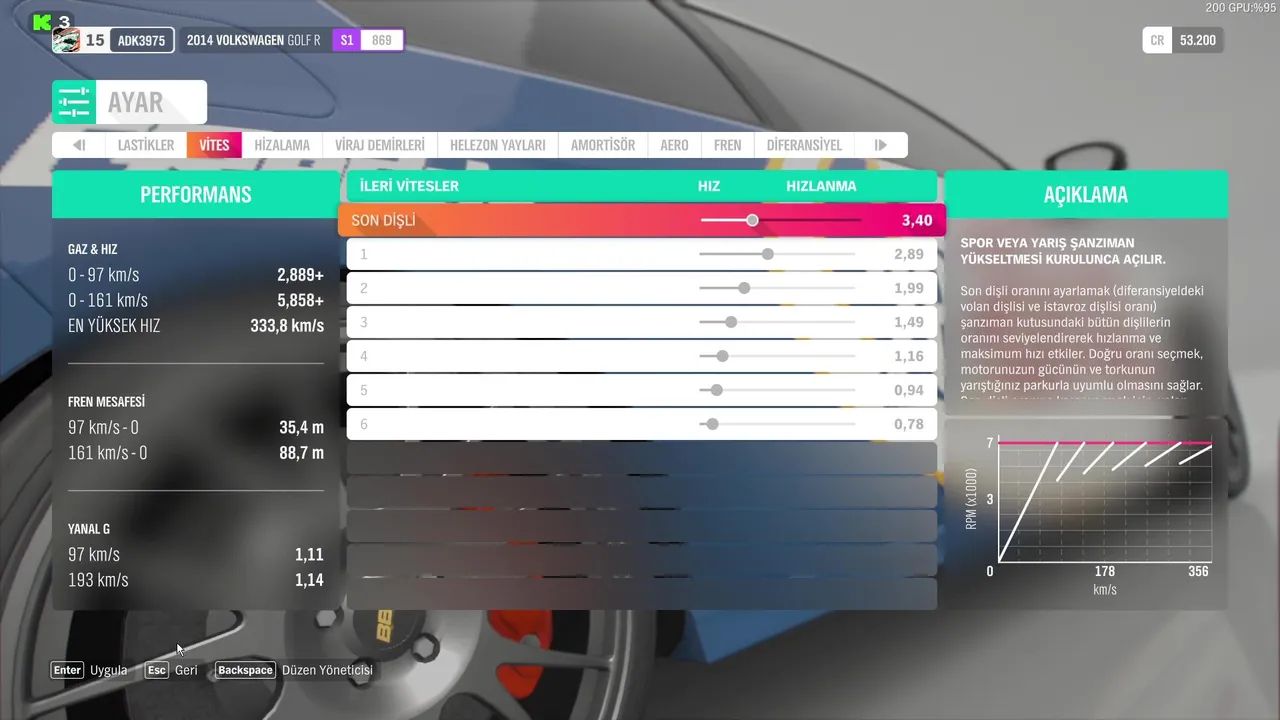Screen dimensions: 1280x720
Task: Click the ADK3975 player name tag
Action: point(141,40)
